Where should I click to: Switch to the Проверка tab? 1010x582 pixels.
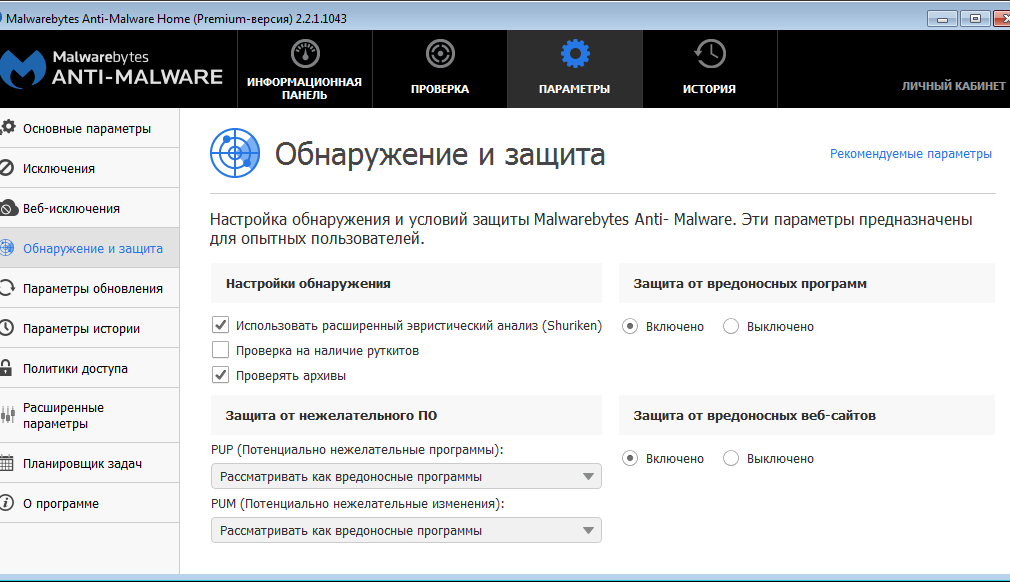tap(440, 69)
